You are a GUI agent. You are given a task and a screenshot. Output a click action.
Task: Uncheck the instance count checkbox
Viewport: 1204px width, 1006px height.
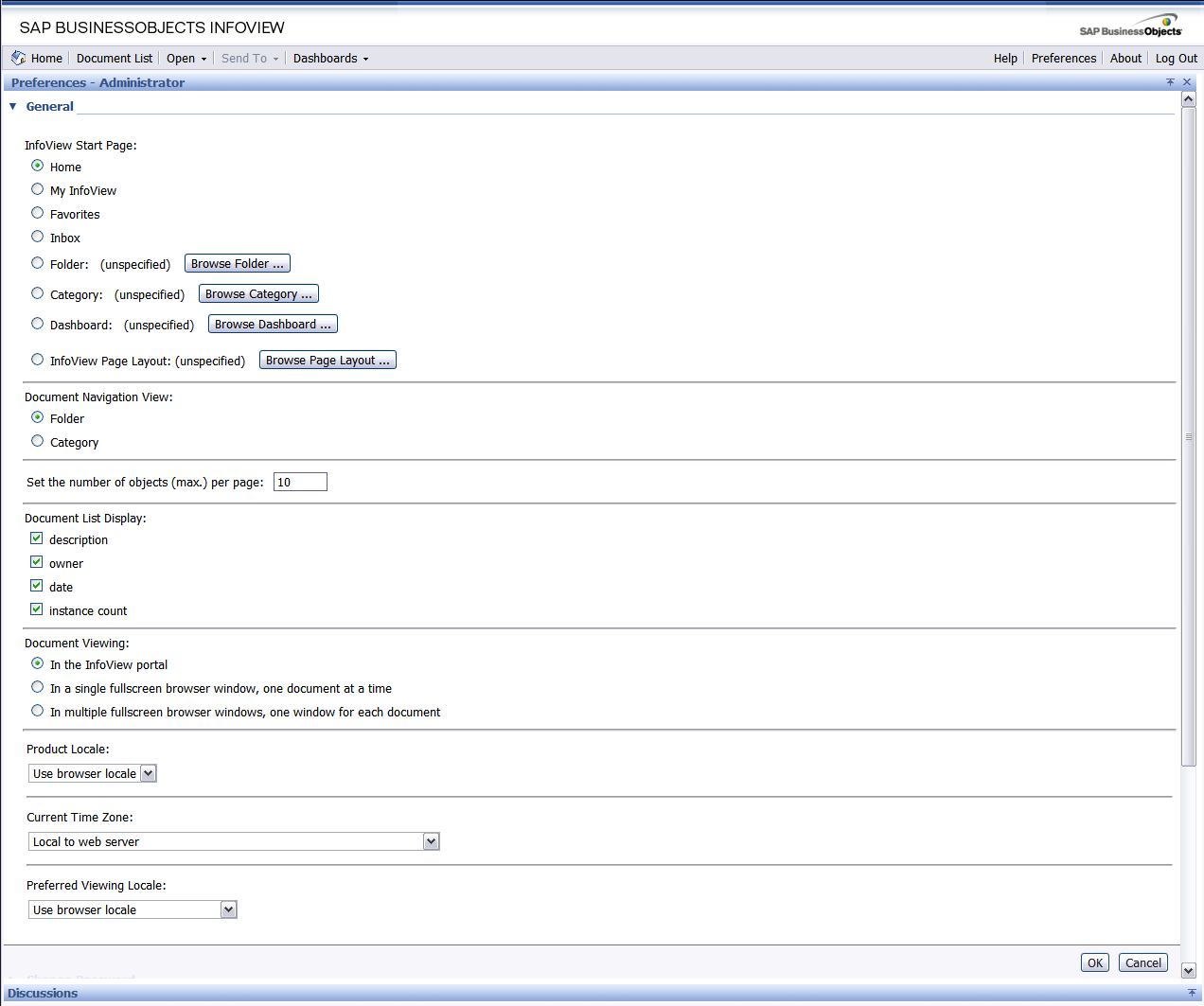coord(37,609)
